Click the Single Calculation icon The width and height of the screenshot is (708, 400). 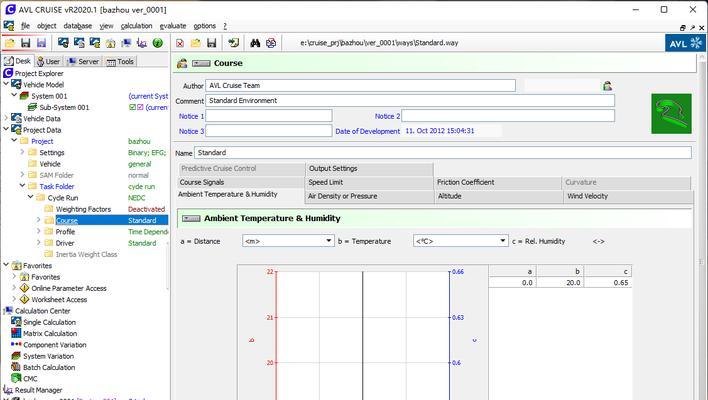(x=16, y=322)
